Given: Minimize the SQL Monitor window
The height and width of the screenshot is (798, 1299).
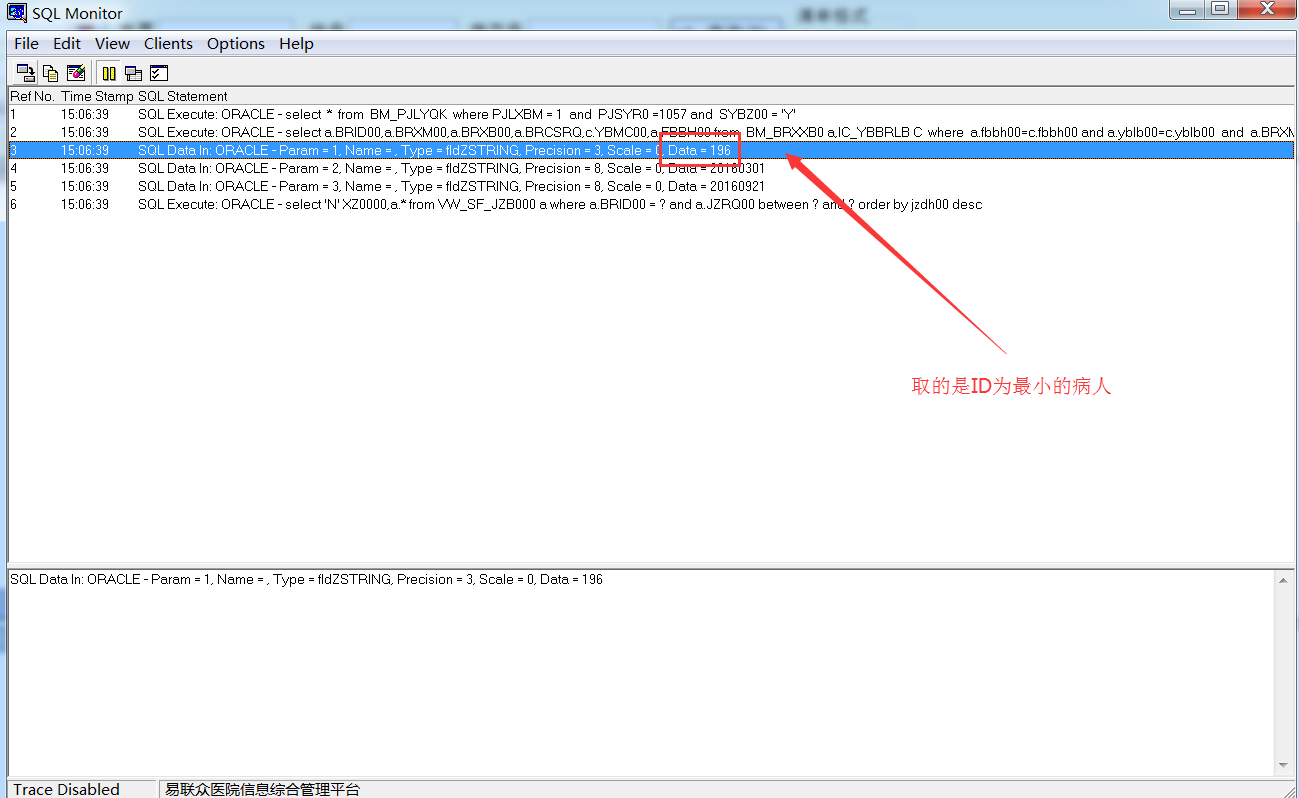Looking at the screenshot, I should pos(1187,9).
